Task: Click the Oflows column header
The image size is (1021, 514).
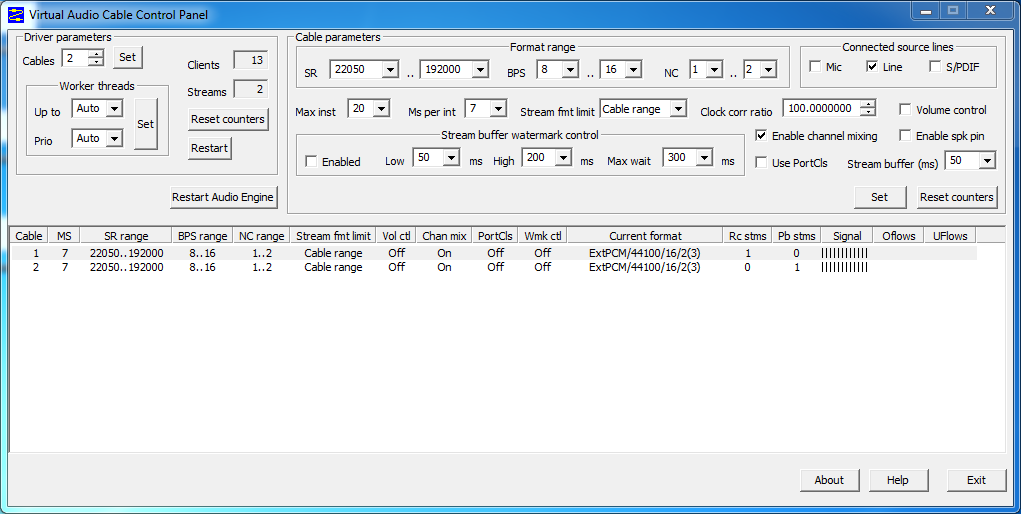Action: click(x=899, y=236)
